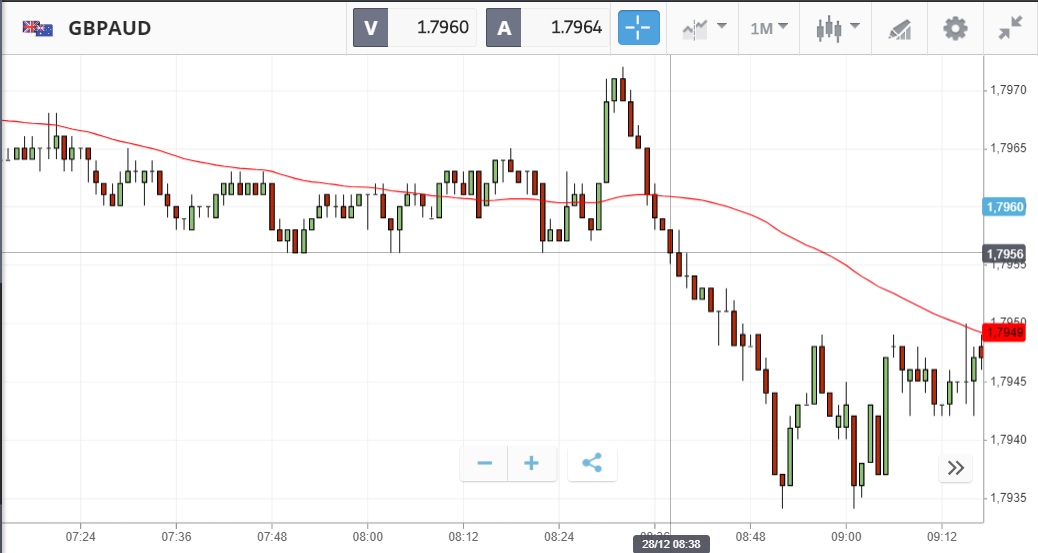This screenshot has width=1038, height=553.
Task: Expand the 1M timeframe dropdown
Action: coord(769,28)
